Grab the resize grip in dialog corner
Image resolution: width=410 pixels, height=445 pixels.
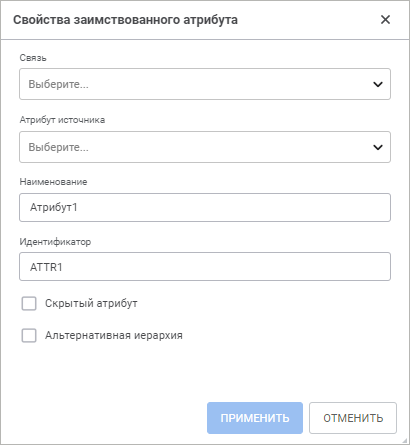(x=406, y=441)
